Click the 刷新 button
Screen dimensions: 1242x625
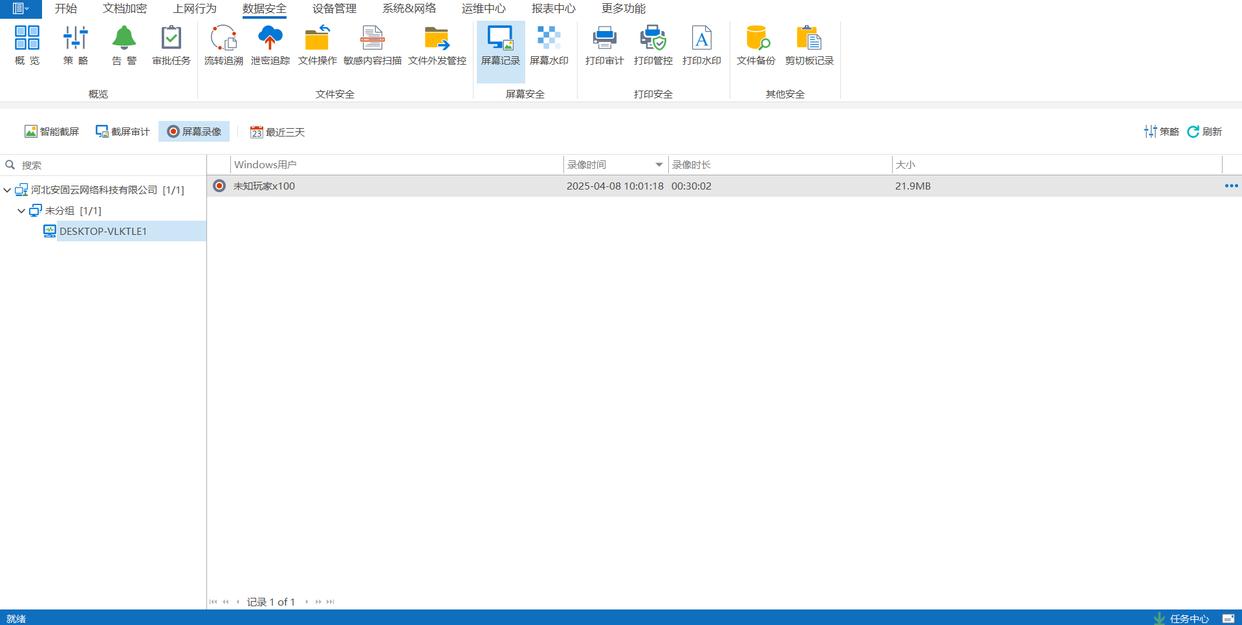pos(1205,132)
